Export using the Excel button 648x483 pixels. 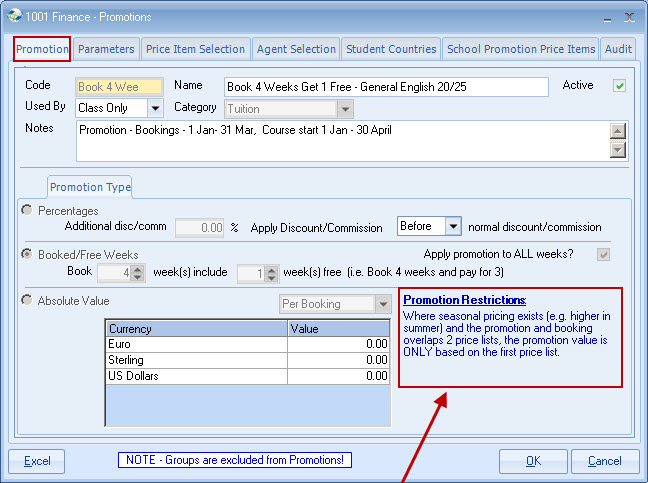pos(37,461)
